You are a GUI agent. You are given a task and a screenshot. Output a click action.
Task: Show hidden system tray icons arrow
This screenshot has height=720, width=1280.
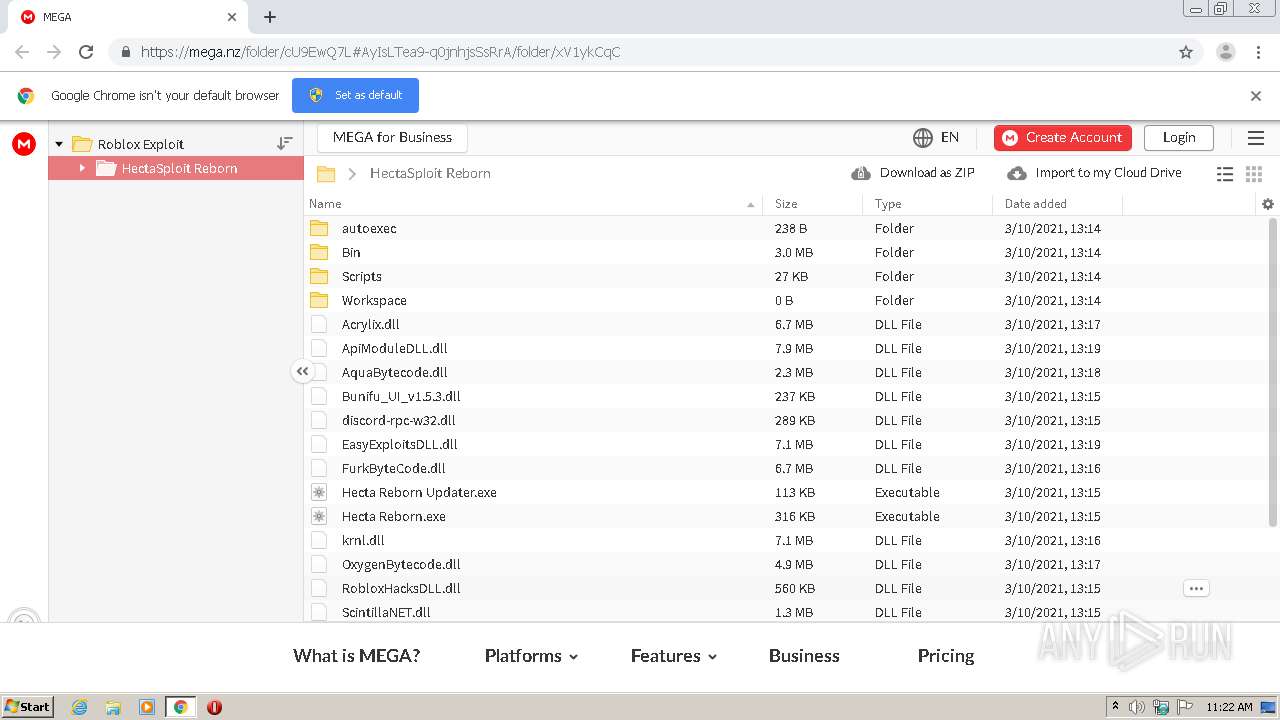click(x=1115, y=707)
